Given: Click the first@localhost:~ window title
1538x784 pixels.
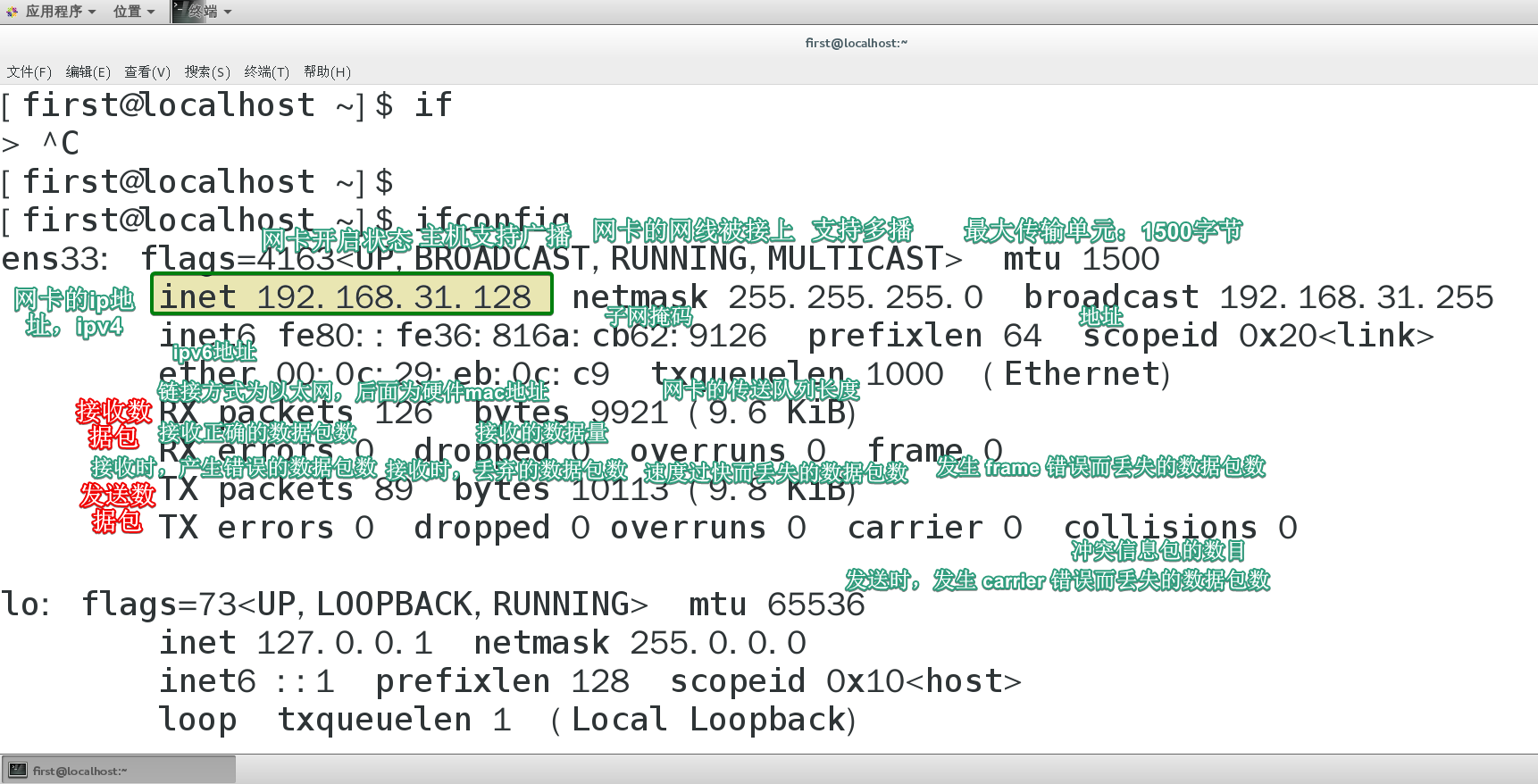Looking at the screenshot, I should pos(856,43).
